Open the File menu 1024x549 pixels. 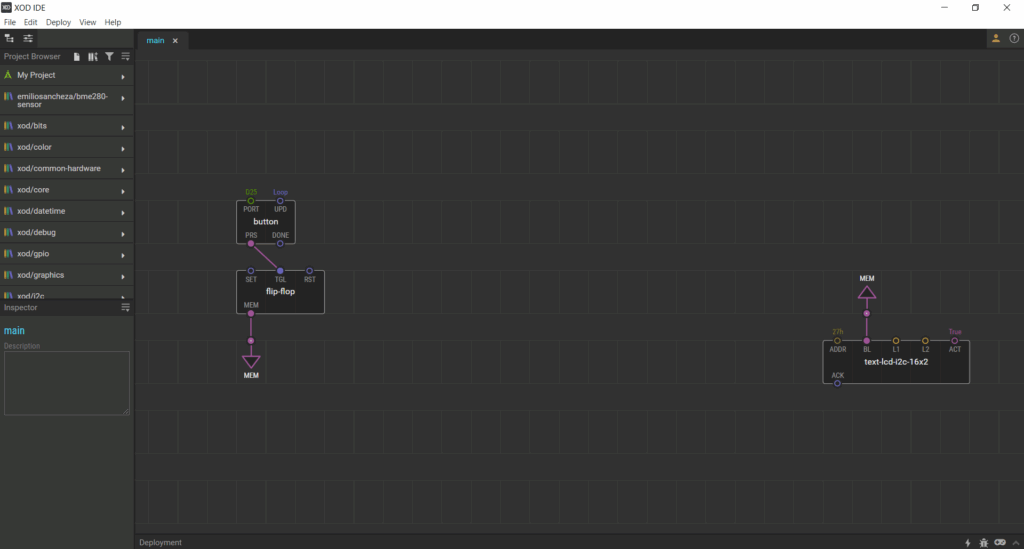pos(10,22)
